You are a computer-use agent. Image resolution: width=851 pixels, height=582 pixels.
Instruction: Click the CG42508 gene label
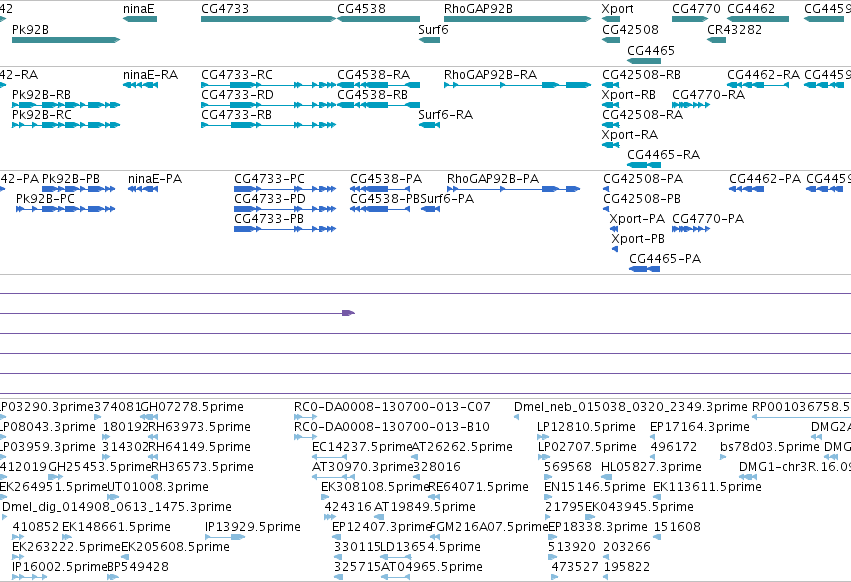[630, 29]
